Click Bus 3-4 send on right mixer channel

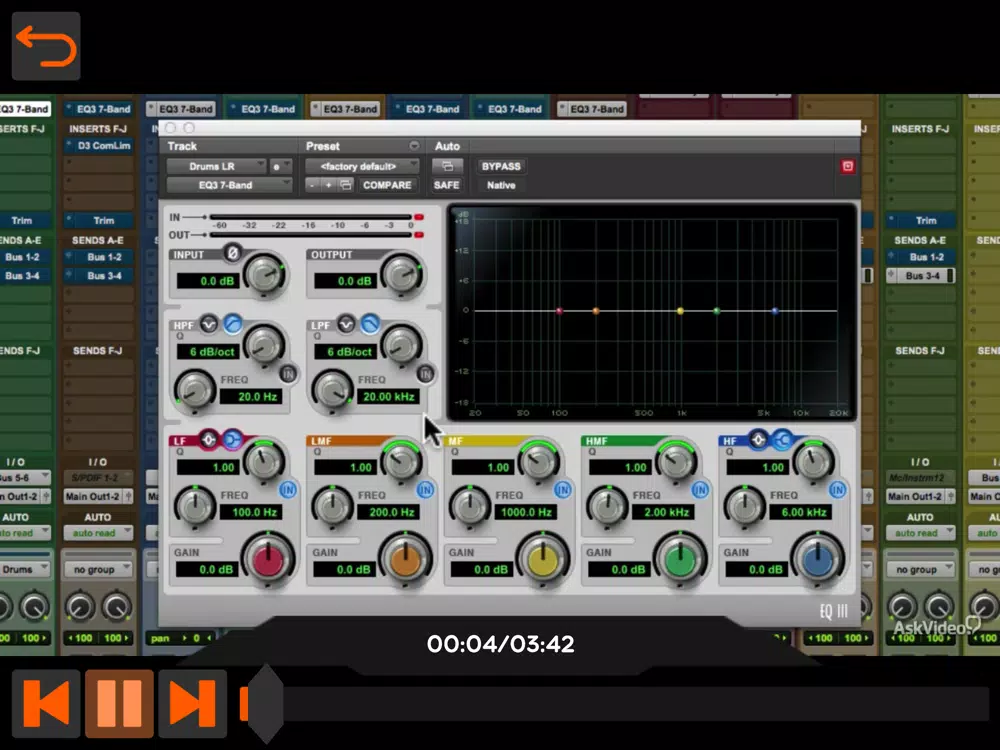coord(920,276)
